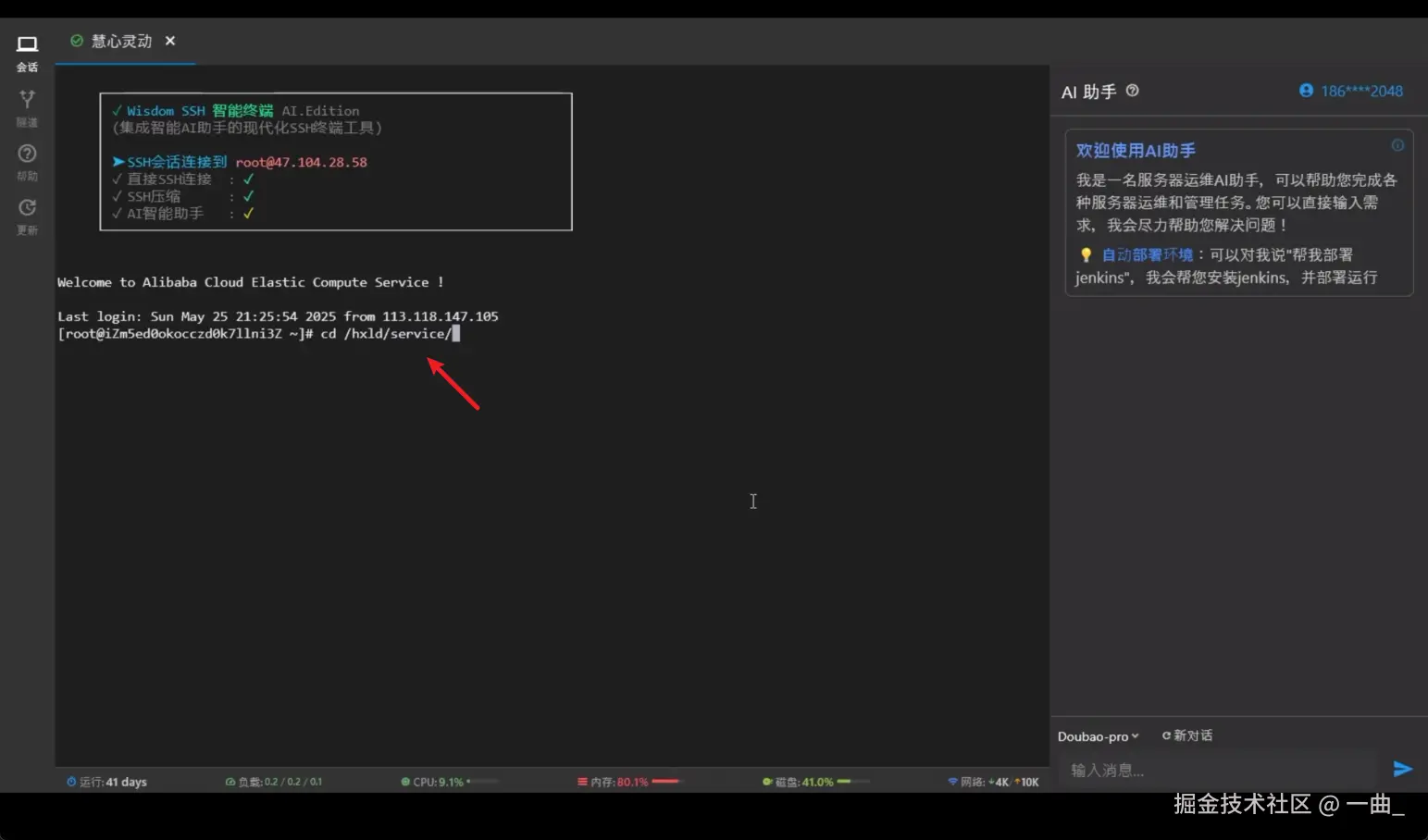Image resolution: width=1428 pixels, height=840 pixels.
Task: Click the Wisdom SSH 智能终端 banner title
Action: [x=200, y=110]
